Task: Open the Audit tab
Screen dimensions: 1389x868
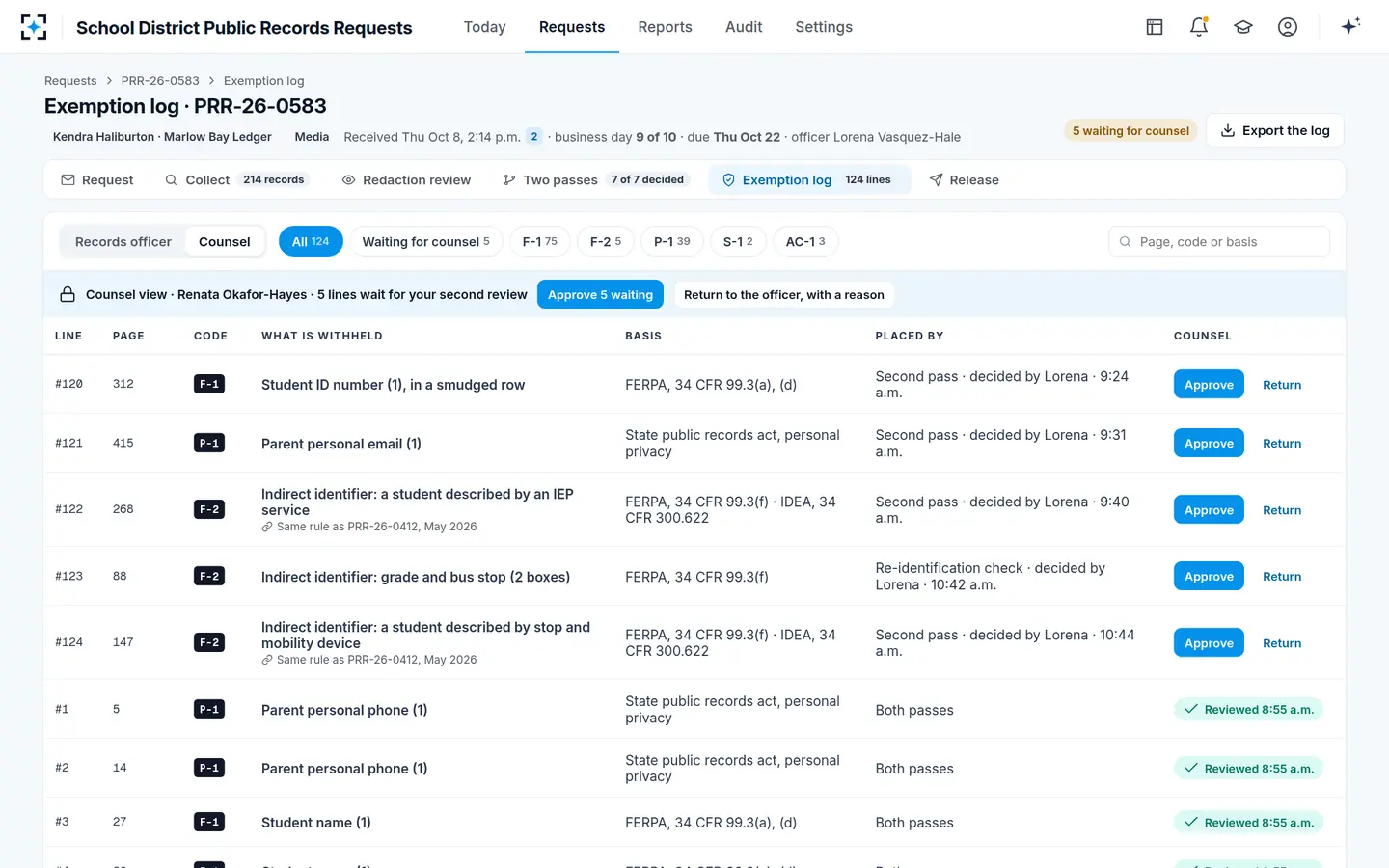Action: click(x=744, y=27)
